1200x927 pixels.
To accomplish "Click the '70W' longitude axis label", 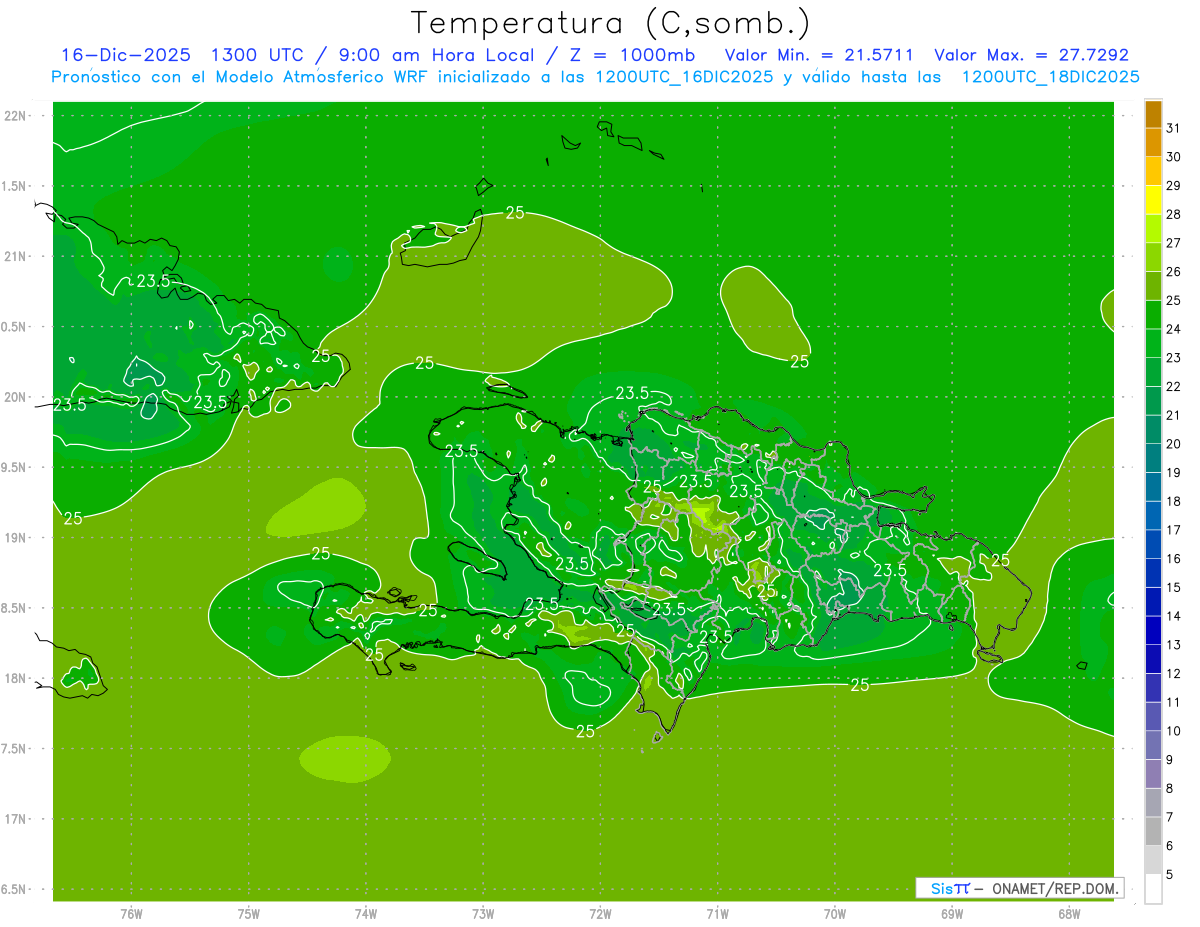I will pyautogui.click(x=835, y=914).
